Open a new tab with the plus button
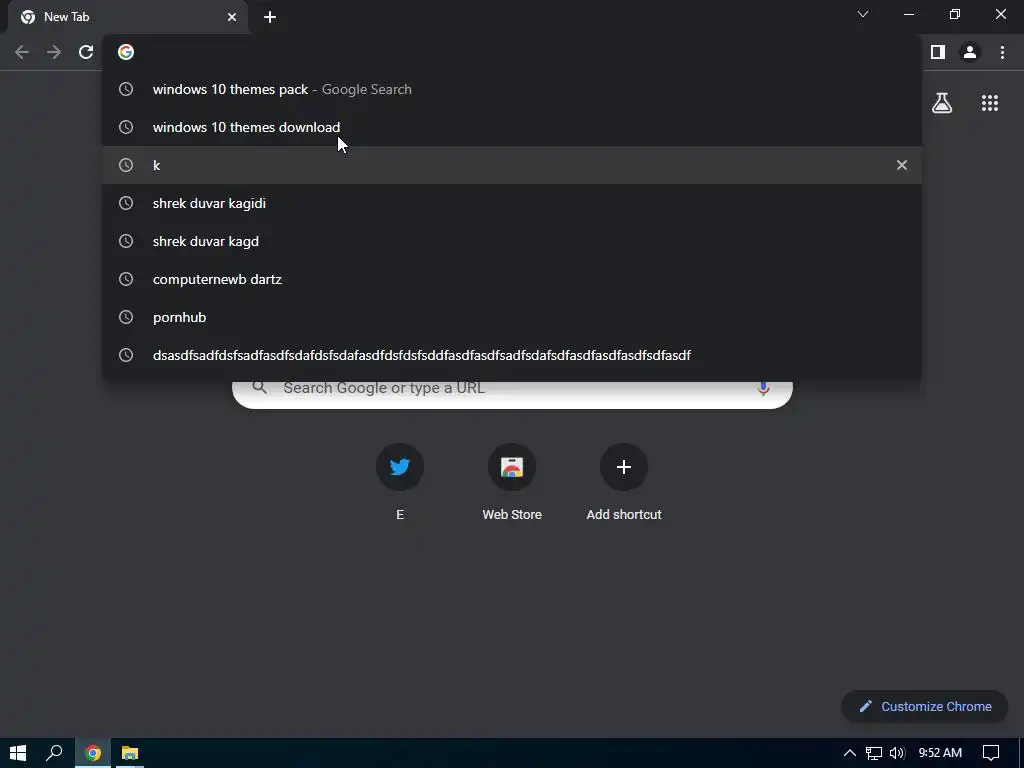 click(270, 18)
